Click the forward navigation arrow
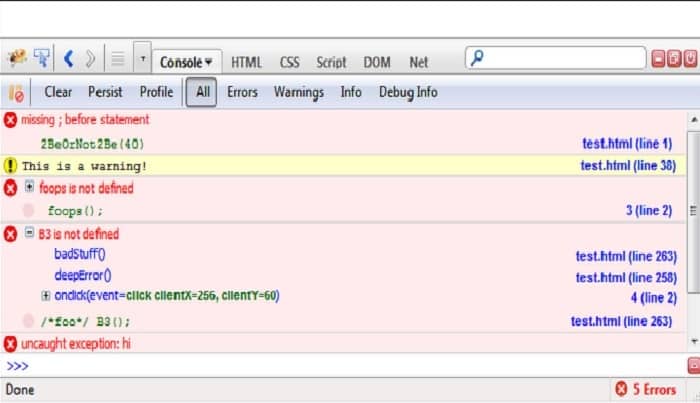This screenshot has width=700, height=403. (91, 60)
